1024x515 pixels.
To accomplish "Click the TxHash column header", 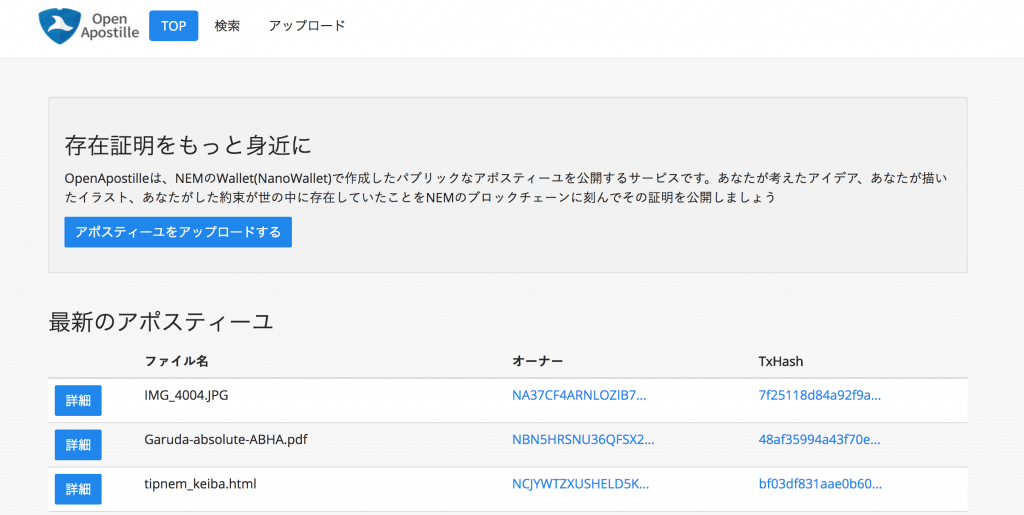I will [x=780, y=360].
